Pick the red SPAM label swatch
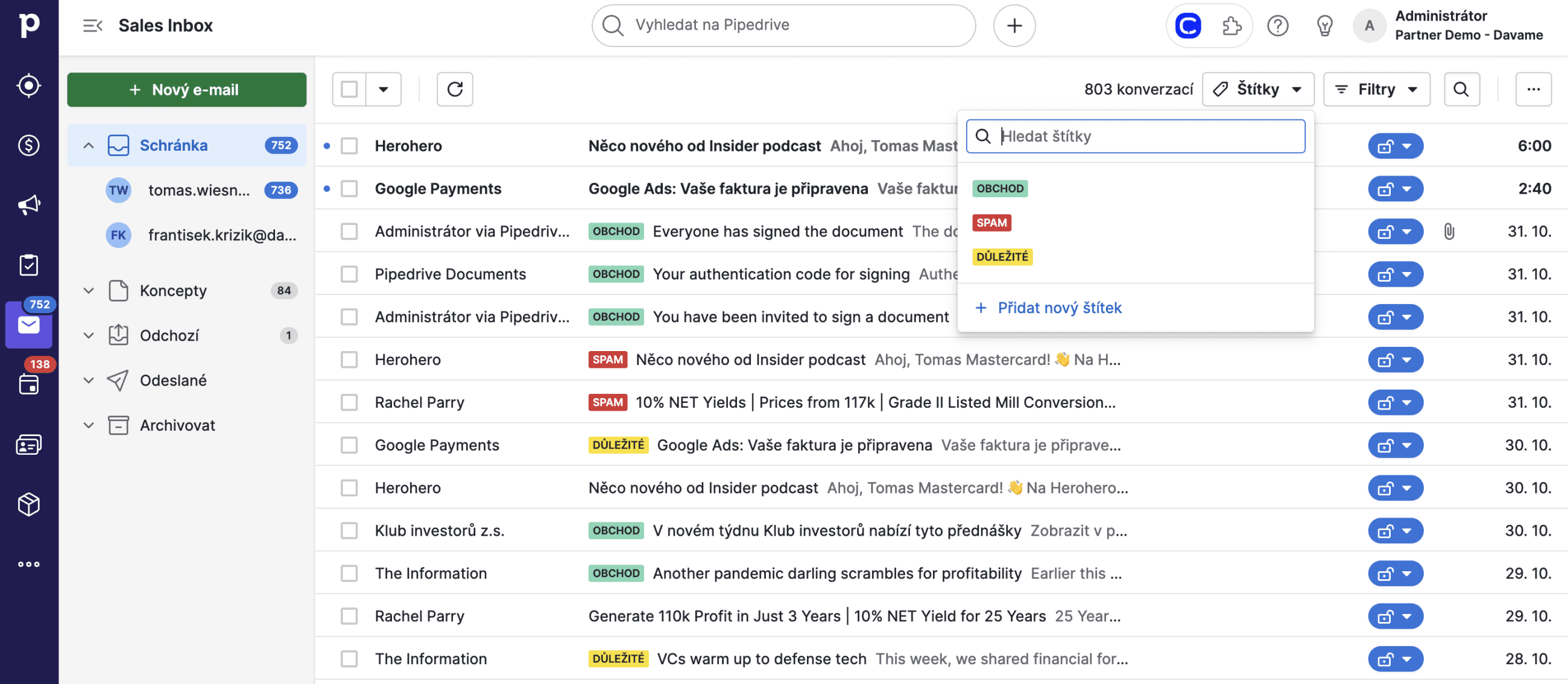 [991, 223]
